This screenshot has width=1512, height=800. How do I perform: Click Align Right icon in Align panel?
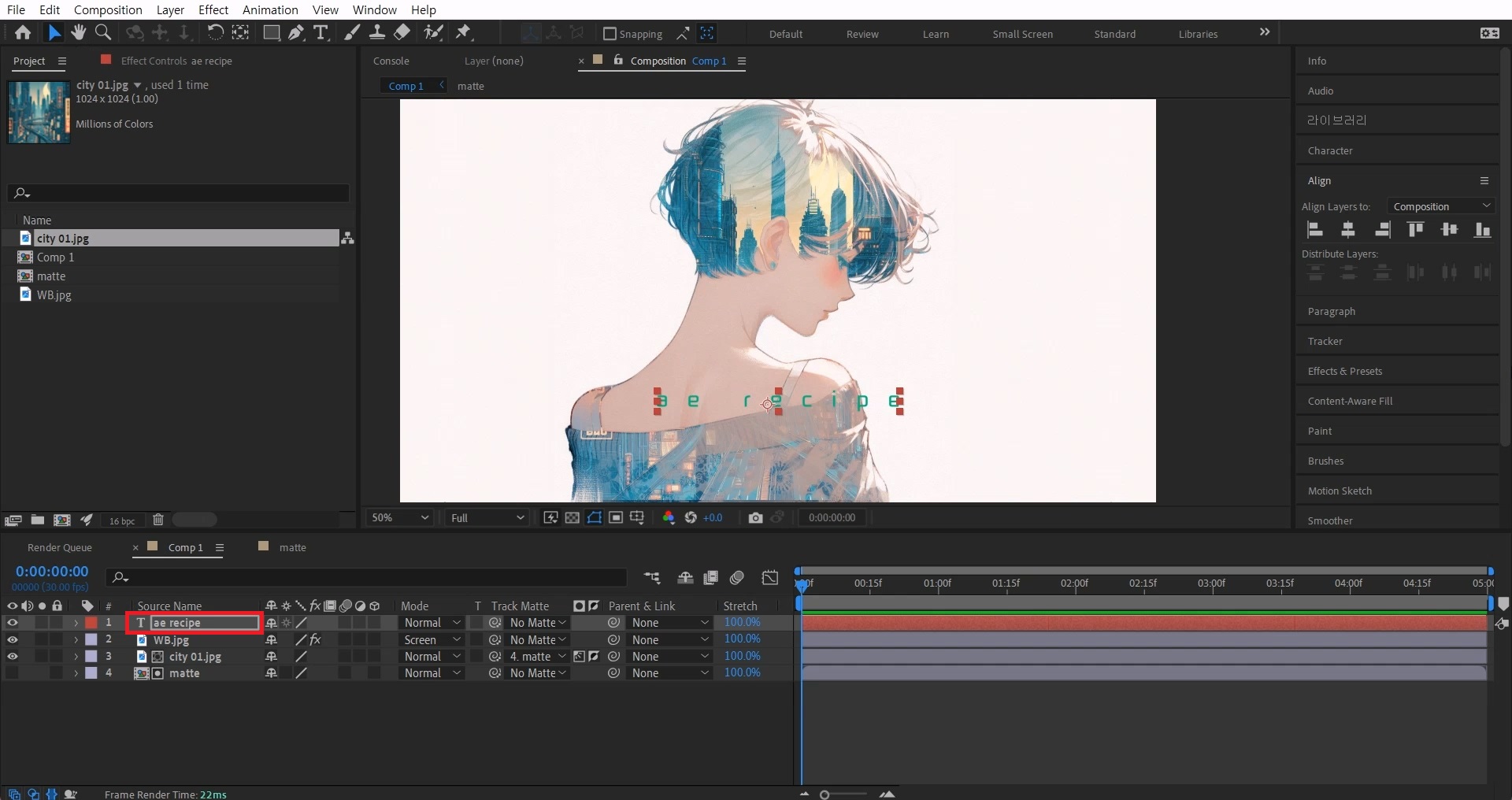coord(1382,229)
